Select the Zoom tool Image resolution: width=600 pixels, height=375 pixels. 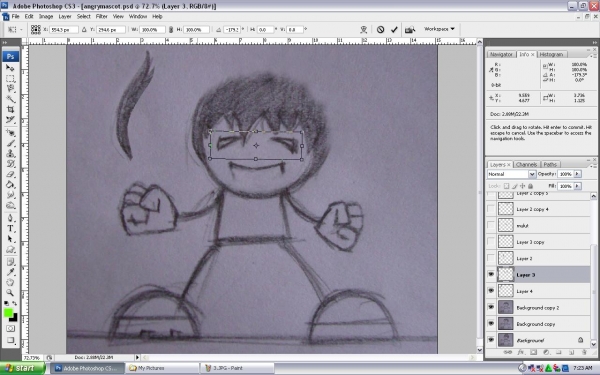pyautogui.click(x=10, y=293)
